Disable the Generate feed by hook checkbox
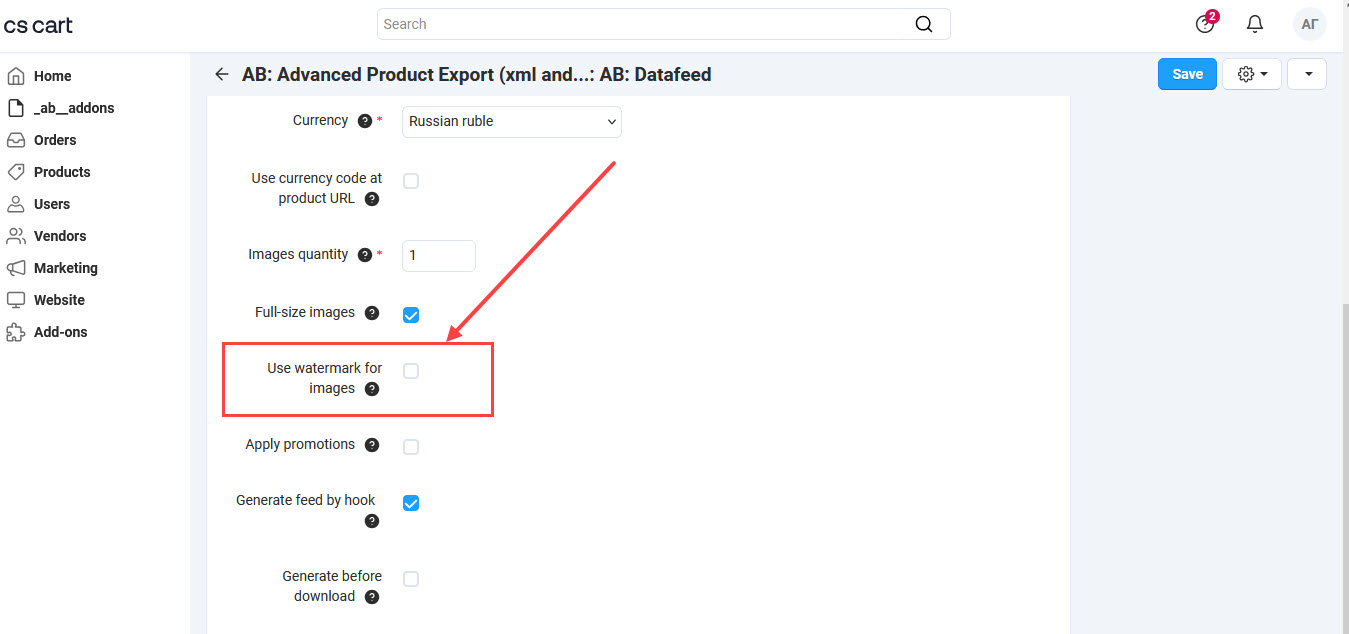 pos(411,503)
